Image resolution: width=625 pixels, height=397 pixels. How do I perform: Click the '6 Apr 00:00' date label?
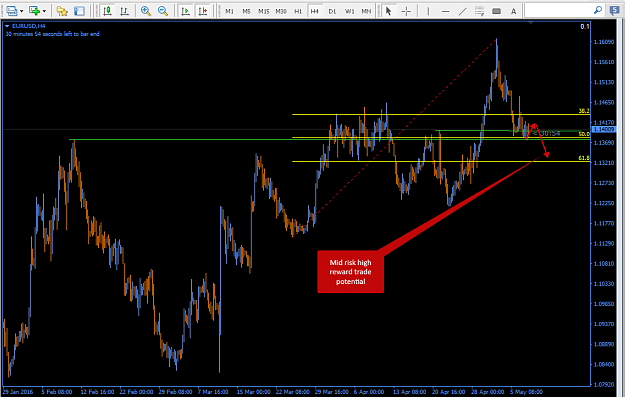(369, 392)
